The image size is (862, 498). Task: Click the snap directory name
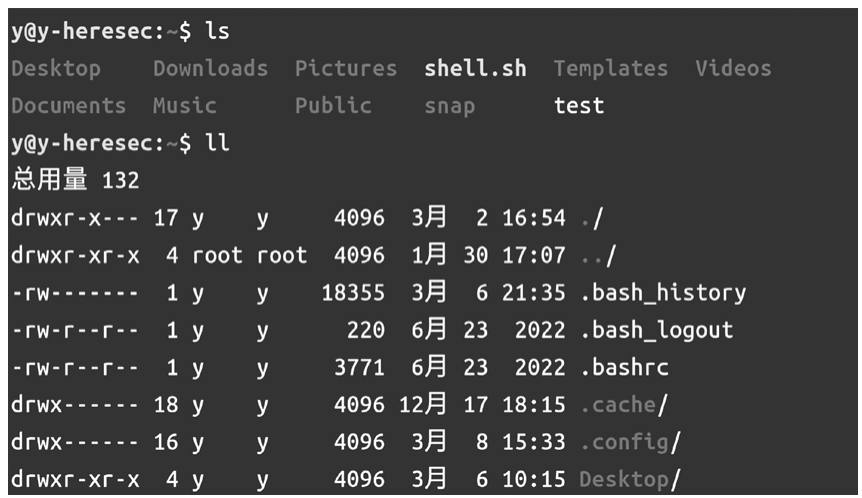click(449, 106)
